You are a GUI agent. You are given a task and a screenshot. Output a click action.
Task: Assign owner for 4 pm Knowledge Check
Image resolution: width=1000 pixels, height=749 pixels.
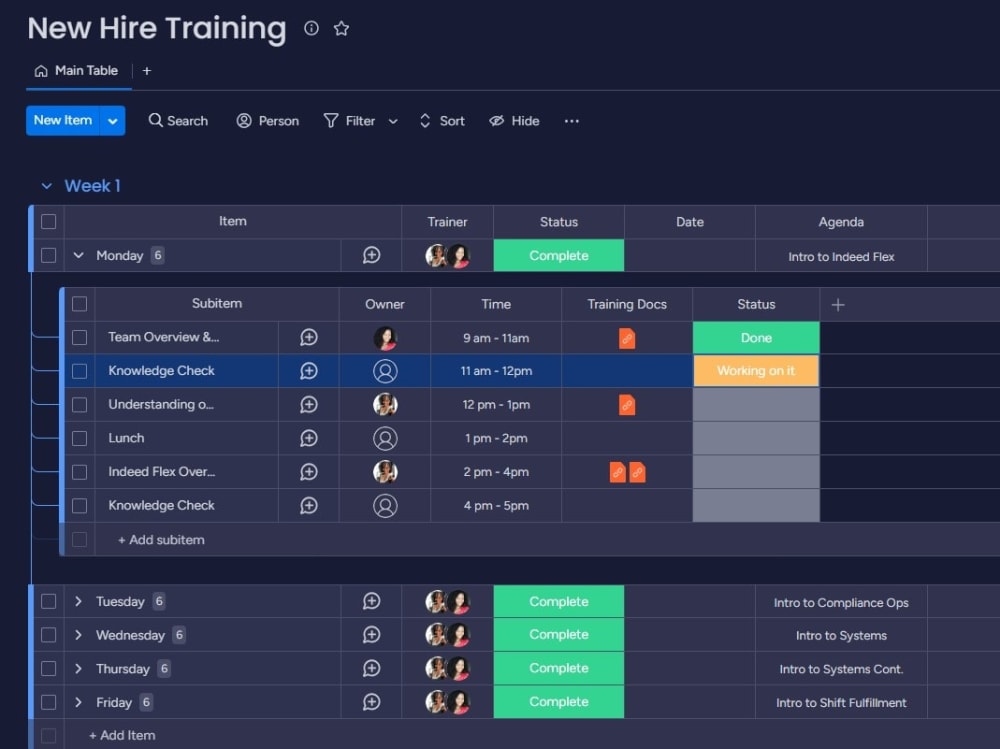coord(385,506)
